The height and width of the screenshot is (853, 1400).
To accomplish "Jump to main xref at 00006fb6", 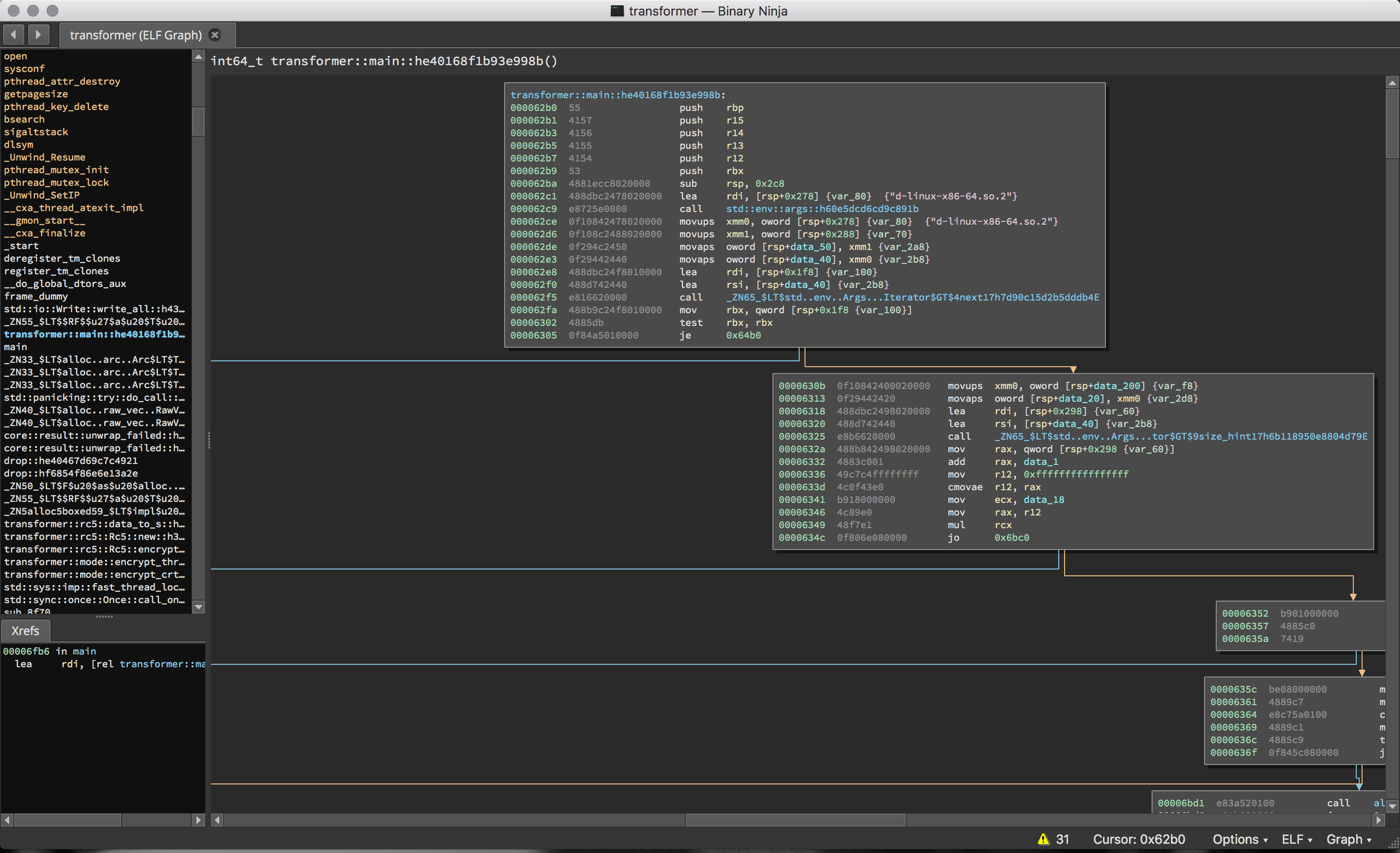I will click(26, 651).
